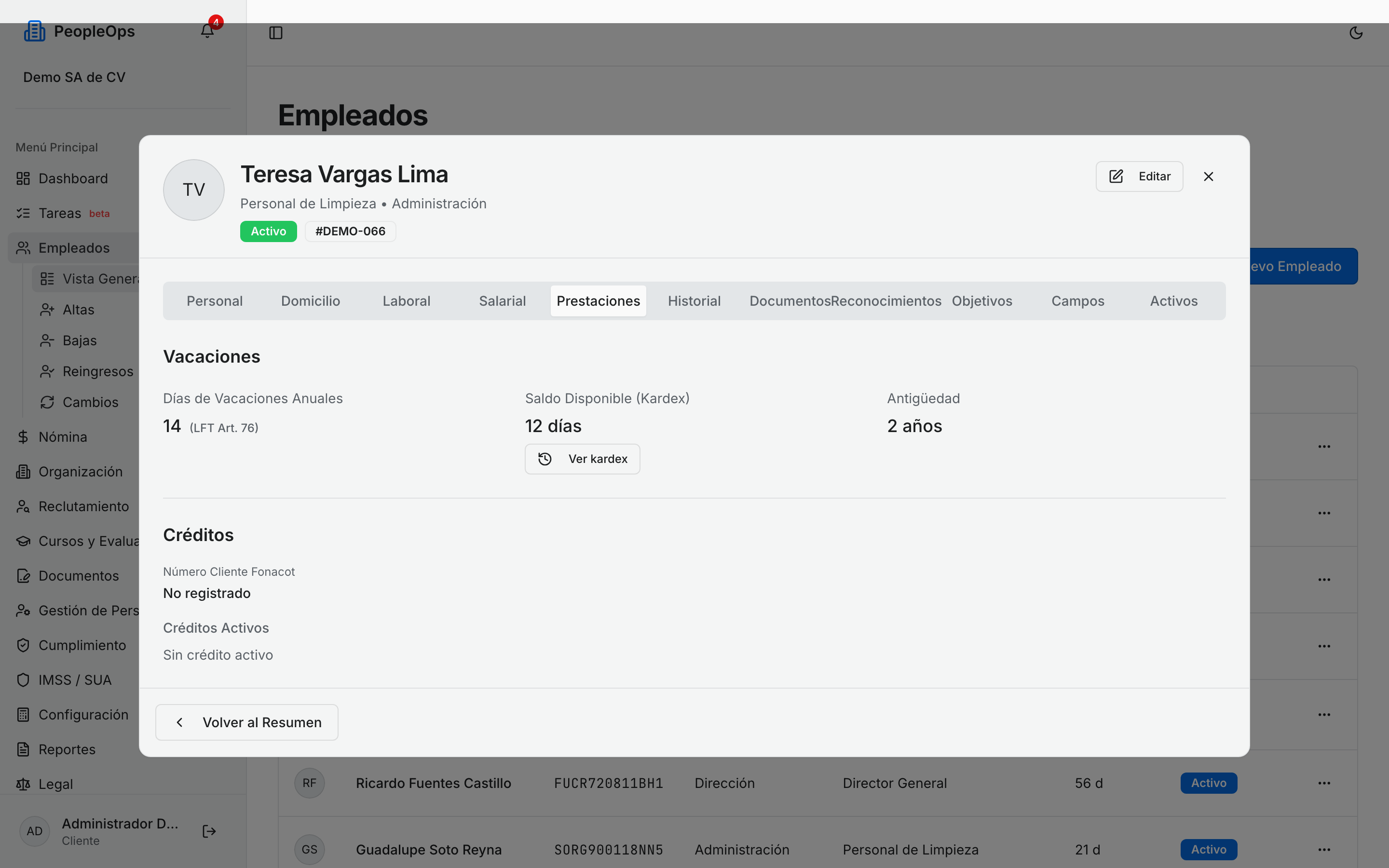The width and height of the screenshot is (1389, 868).
Task: Click the logout icon
Action: coord(209,831)
